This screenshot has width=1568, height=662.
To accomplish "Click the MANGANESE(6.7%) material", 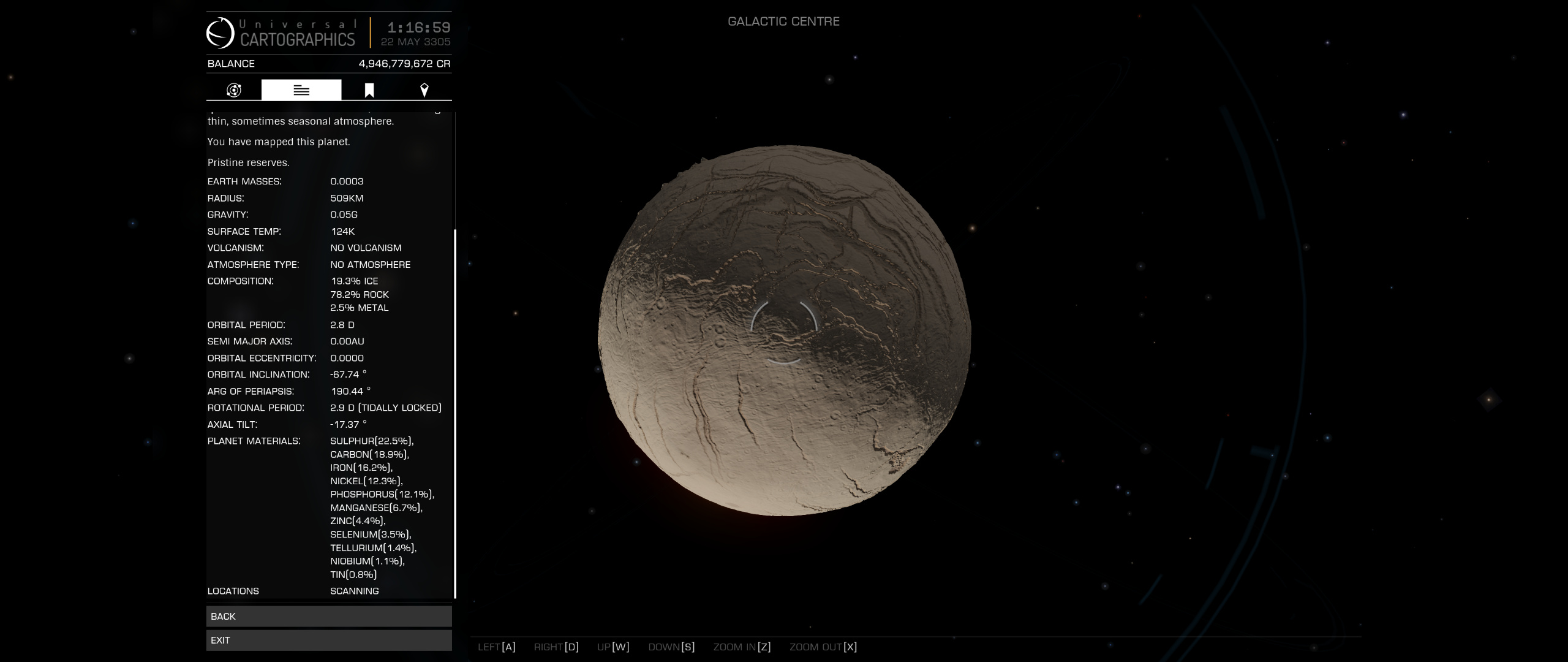I will (x=376, y=508).
